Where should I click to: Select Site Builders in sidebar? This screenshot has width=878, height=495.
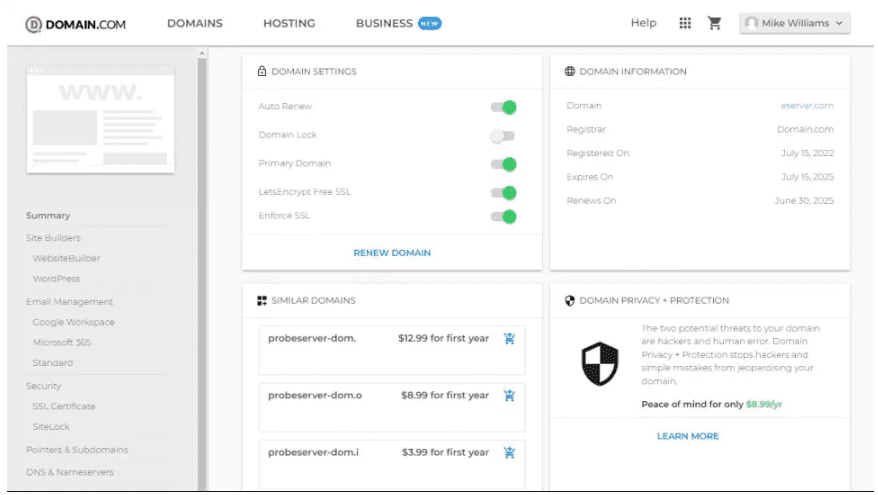pyautogui.click(x=53, y=238)
